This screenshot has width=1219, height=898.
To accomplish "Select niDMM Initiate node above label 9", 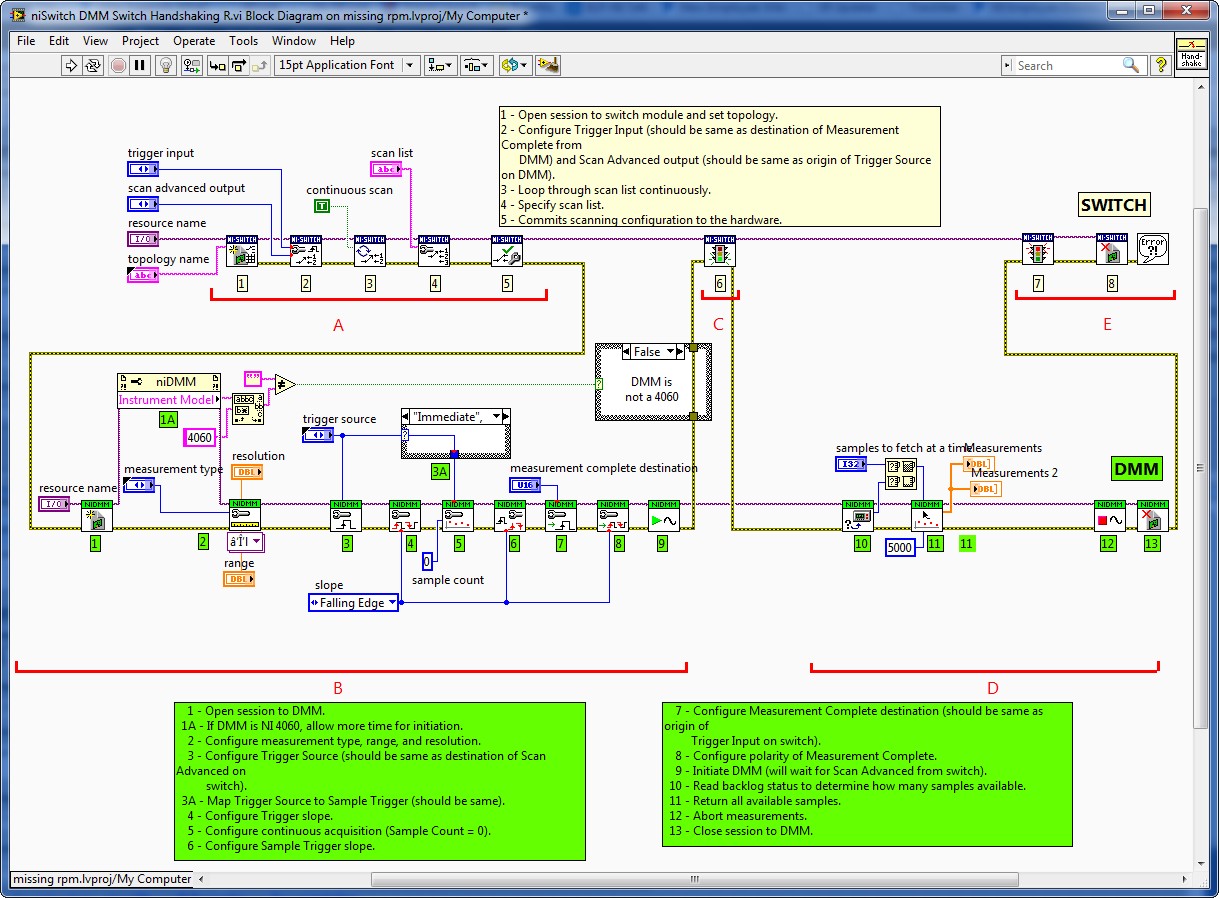I will pyautogui.click(x=663, y=515).
